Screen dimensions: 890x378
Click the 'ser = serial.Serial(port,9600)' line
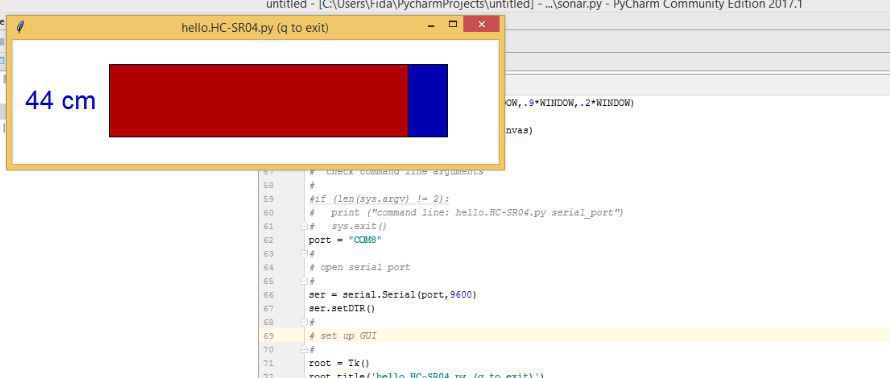pos(393,295)
